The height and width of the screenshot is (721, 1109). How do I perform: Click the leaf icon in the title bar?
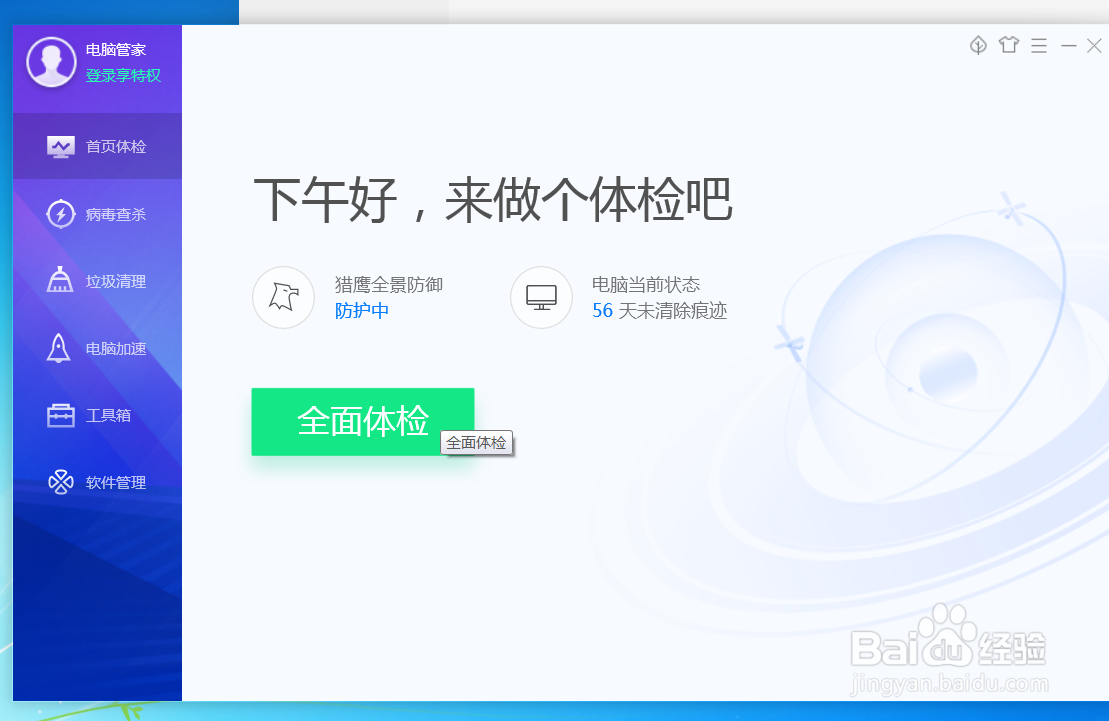pos(977,45)
